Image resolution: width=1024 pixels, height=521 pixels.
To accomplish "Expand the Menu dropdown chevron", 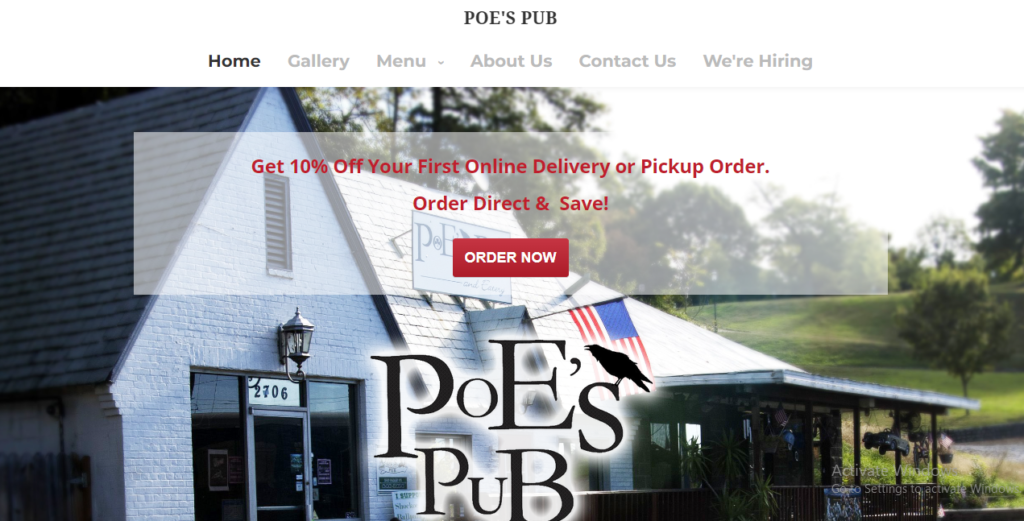I will point(441,62).
